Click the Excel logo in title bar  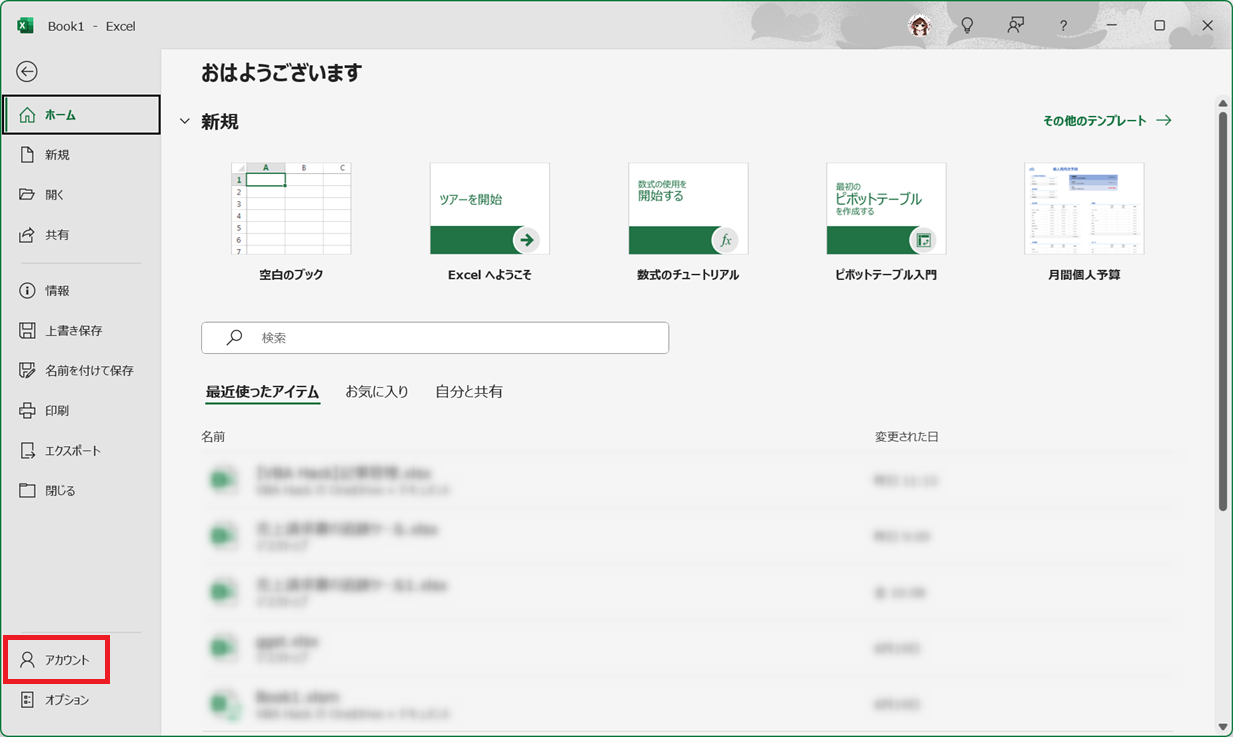(x=25, y=25)
